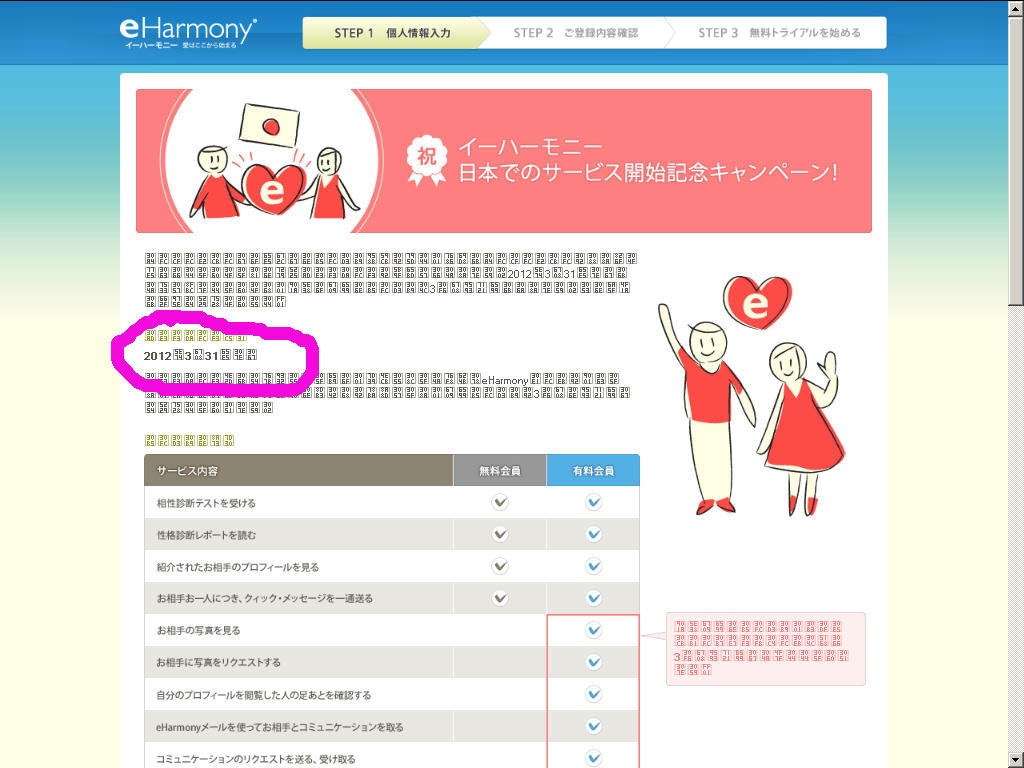Click the お相手の写真を見る row label

point(199,630)
